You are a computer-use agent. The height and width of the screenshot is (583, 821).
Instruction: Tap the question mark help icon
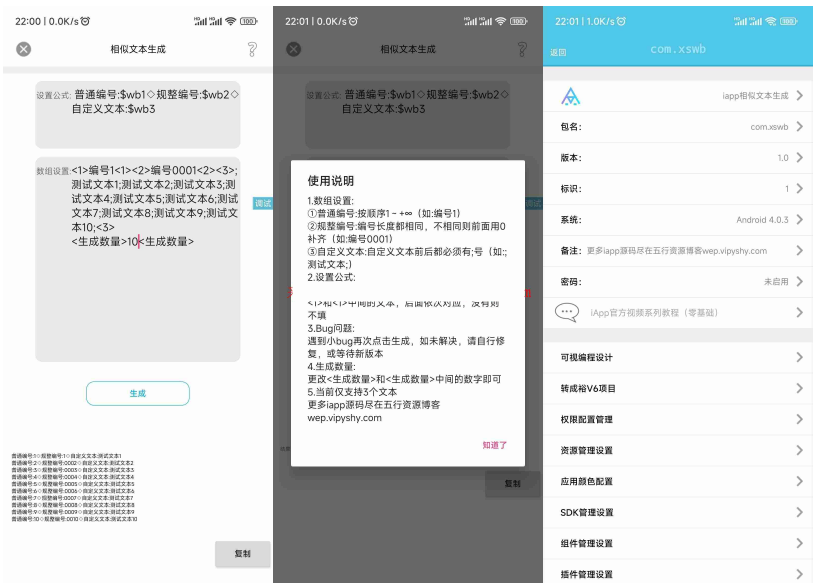pos(252,49)
